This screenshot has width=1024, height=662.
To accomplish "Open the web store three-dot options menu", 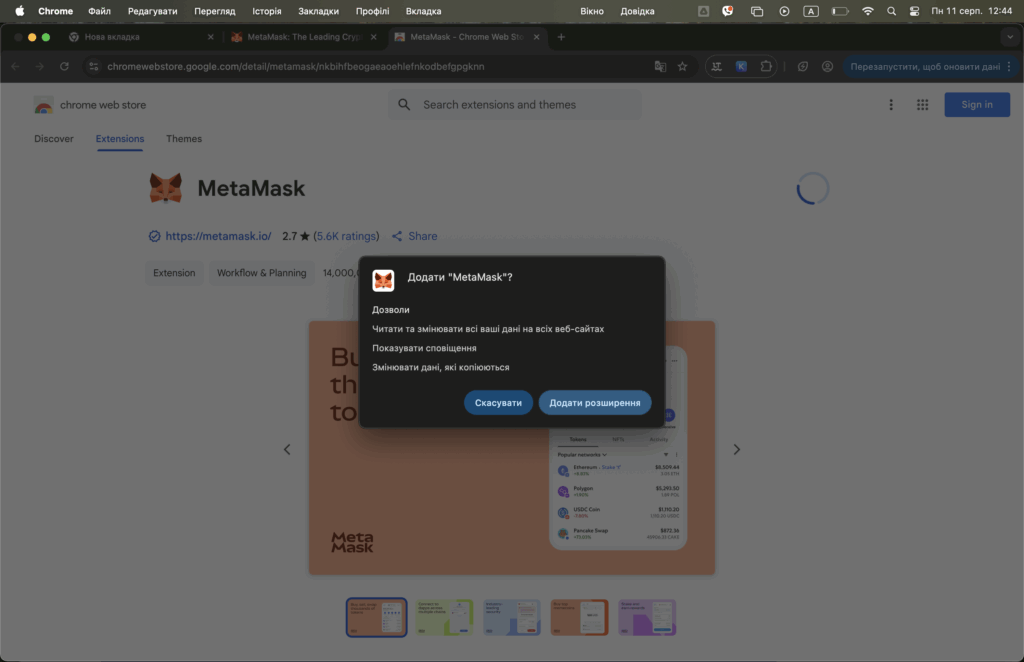I will [x=891, y=105].
